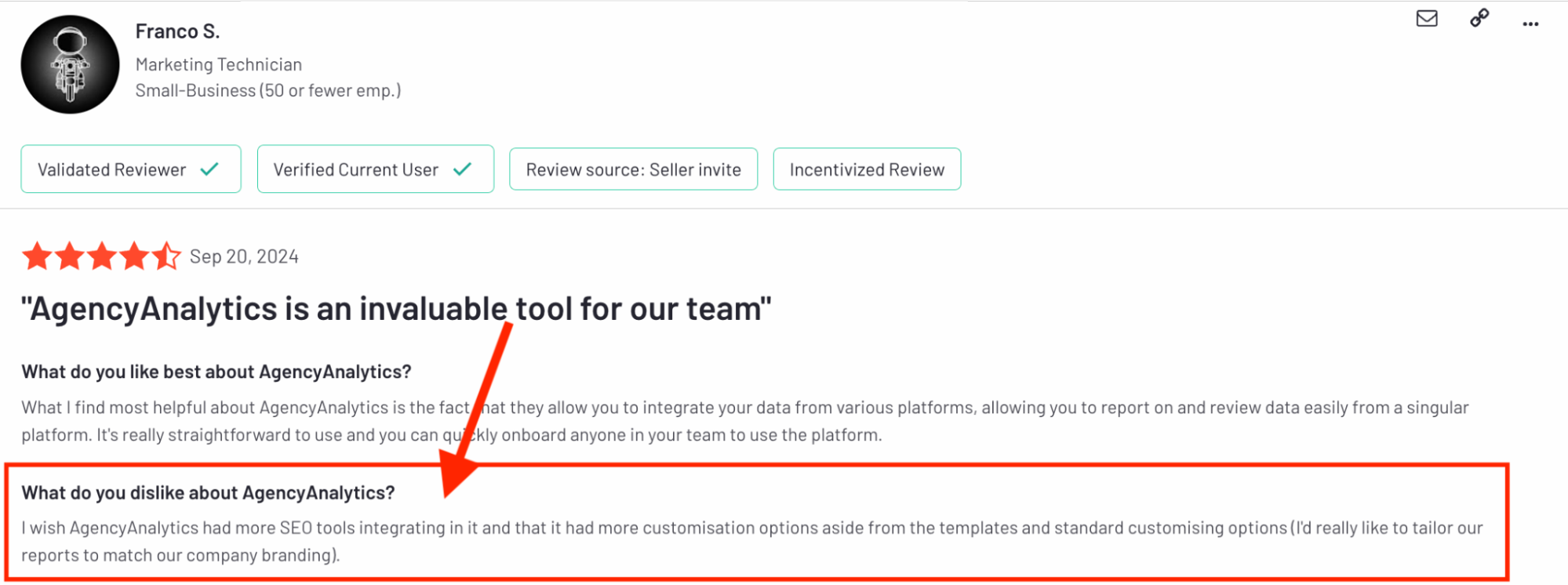Open the more-options menu for this review

click(1530, 24)
